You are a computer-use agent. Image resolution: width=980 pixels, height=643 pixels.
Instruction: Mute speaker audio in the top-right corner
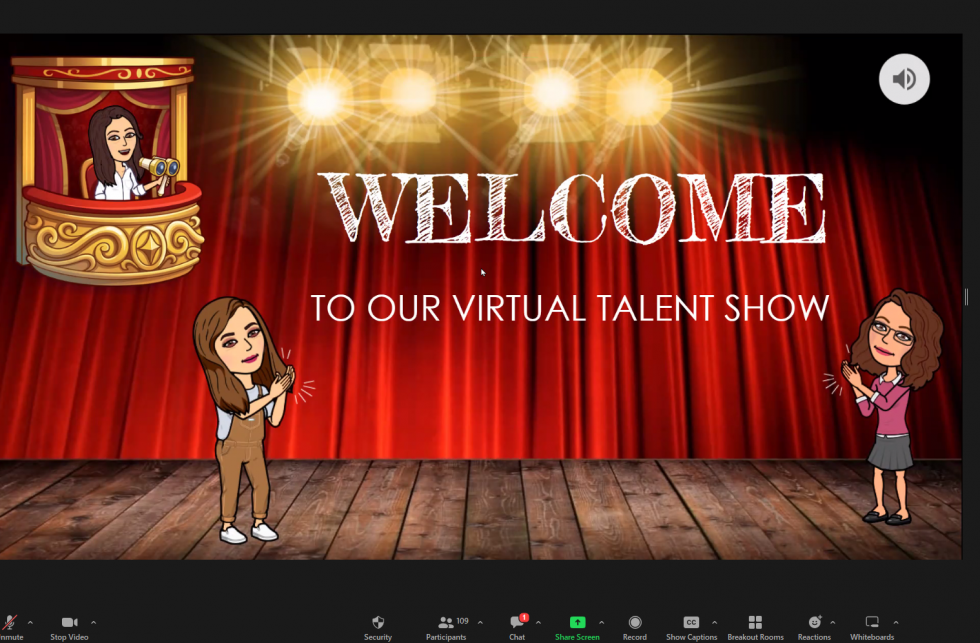pos(903,78)
